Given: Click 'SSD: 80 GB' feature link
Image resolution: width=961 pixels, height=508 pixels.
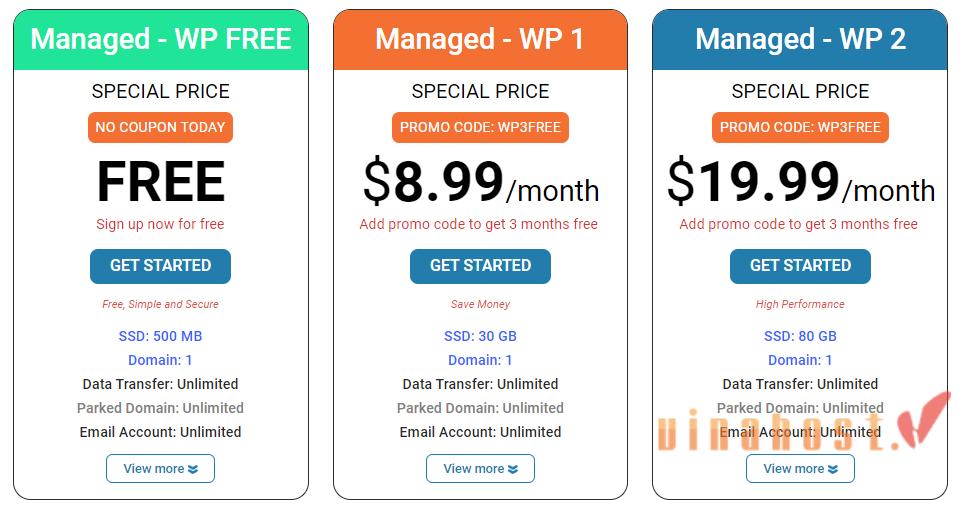Looking at the screenshot, I should click(x=800, y=336).
